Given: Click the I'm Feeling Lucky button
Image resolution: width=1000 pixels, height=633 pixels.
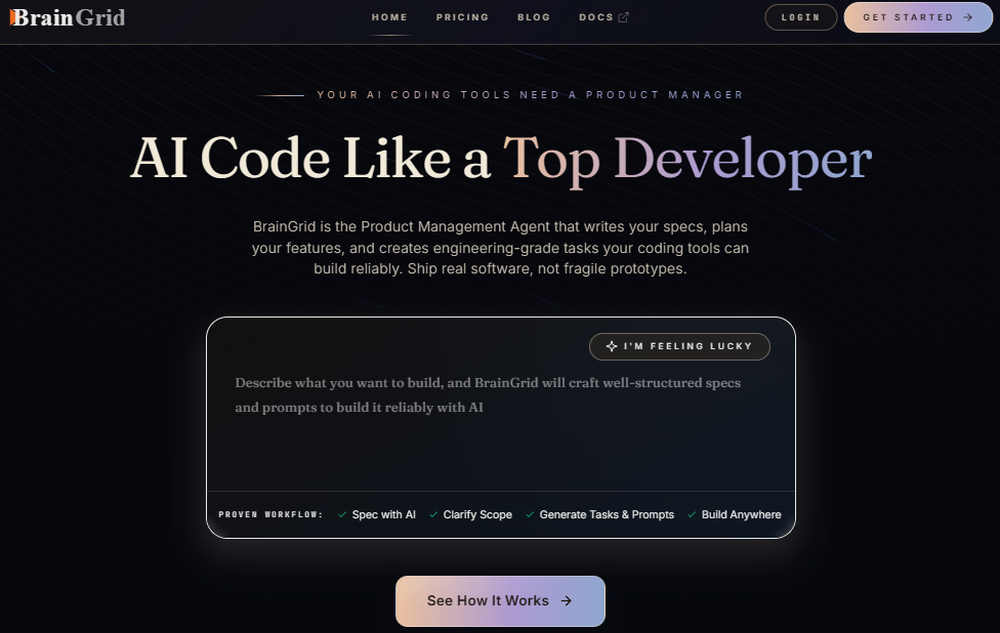Looking at the screenshot, I should [679, 346].
